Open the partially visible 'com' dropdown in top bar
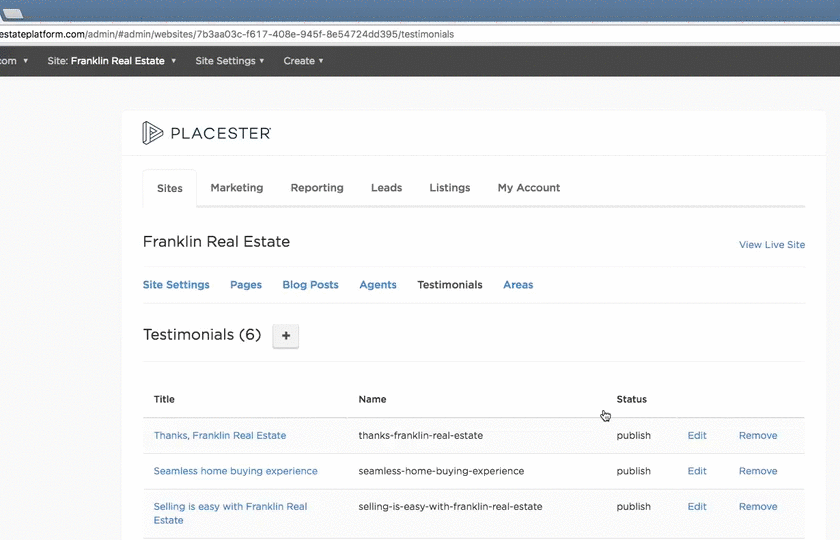 coord(13,61)
